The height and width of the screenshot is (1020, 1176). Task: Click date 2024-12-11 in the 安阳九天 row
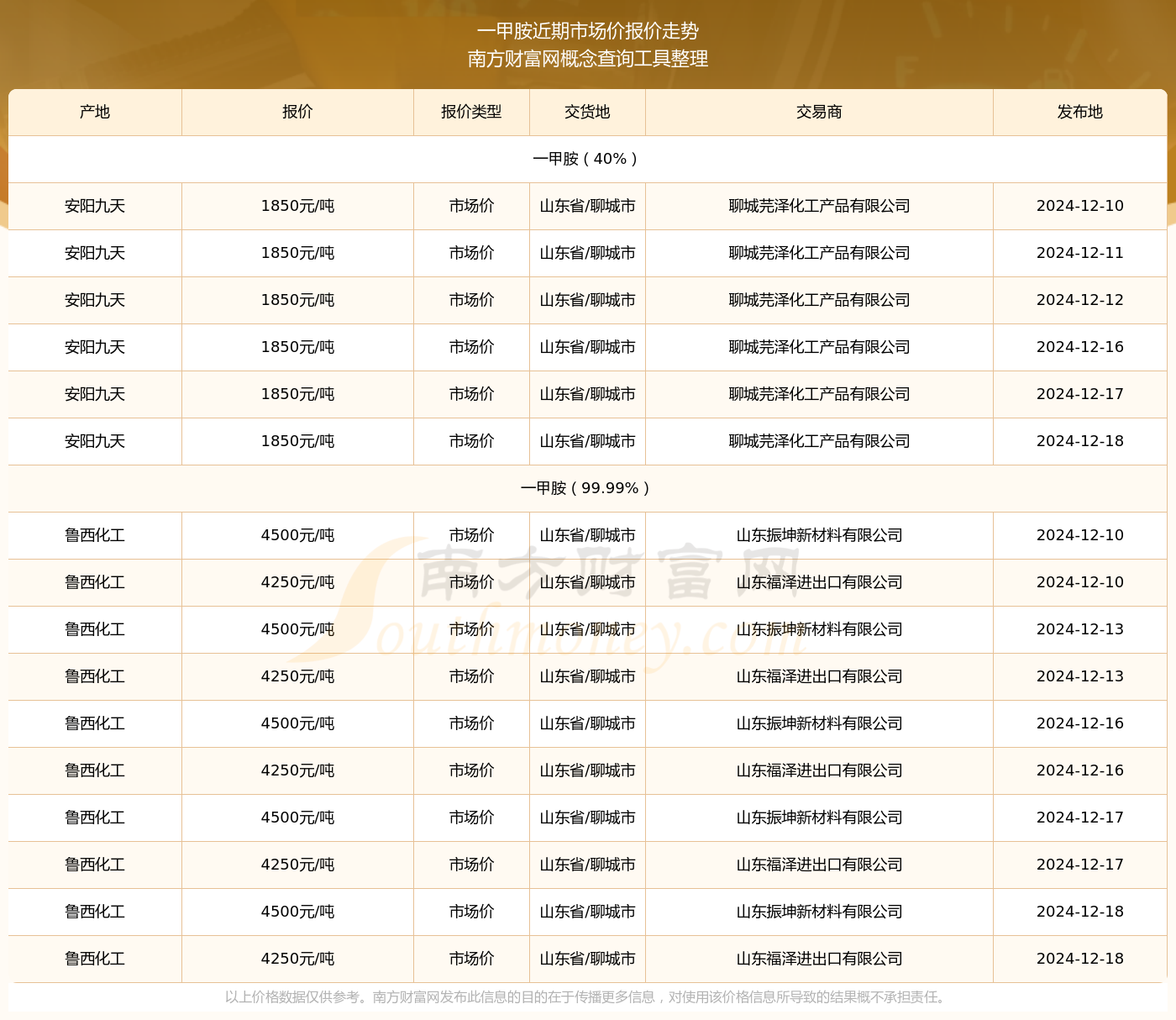click(x=1080, y=253)
